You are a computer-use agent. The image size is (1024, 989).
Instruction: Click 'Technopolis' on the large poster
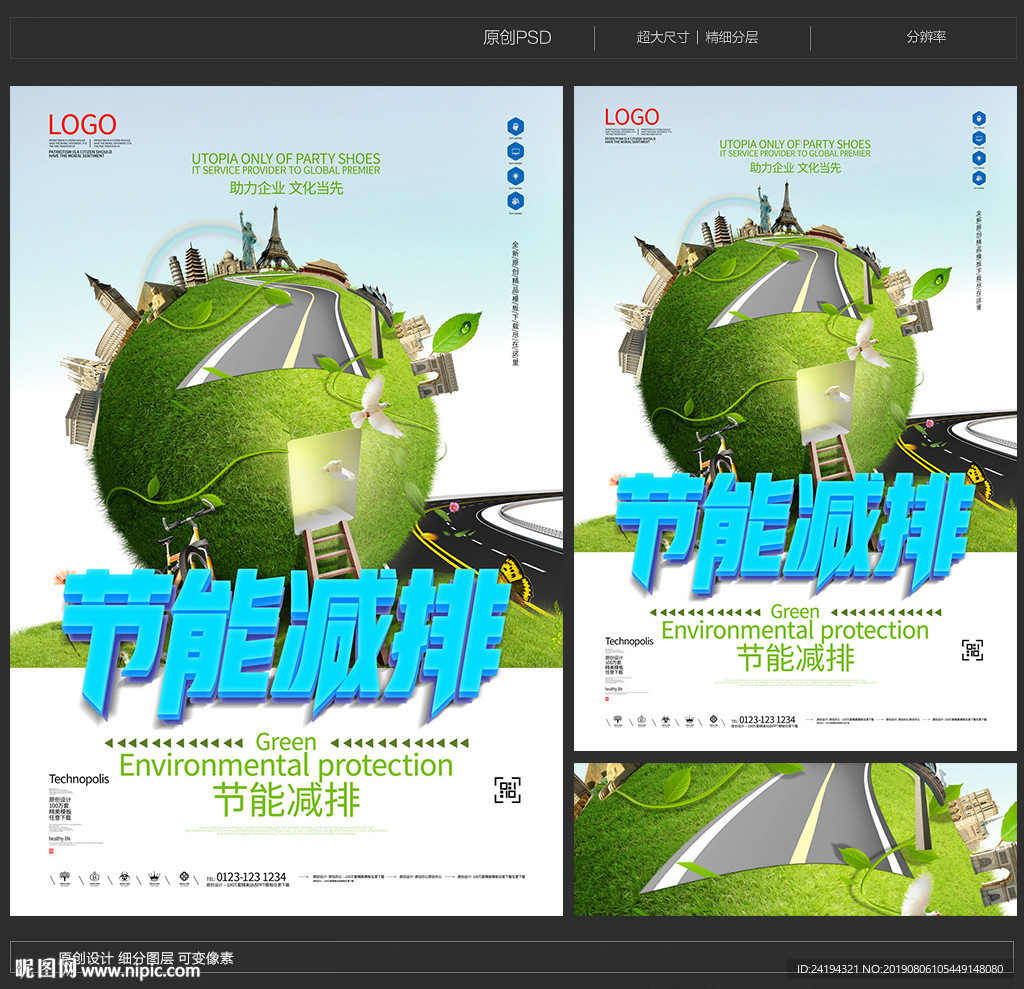[x=79, y=779]
